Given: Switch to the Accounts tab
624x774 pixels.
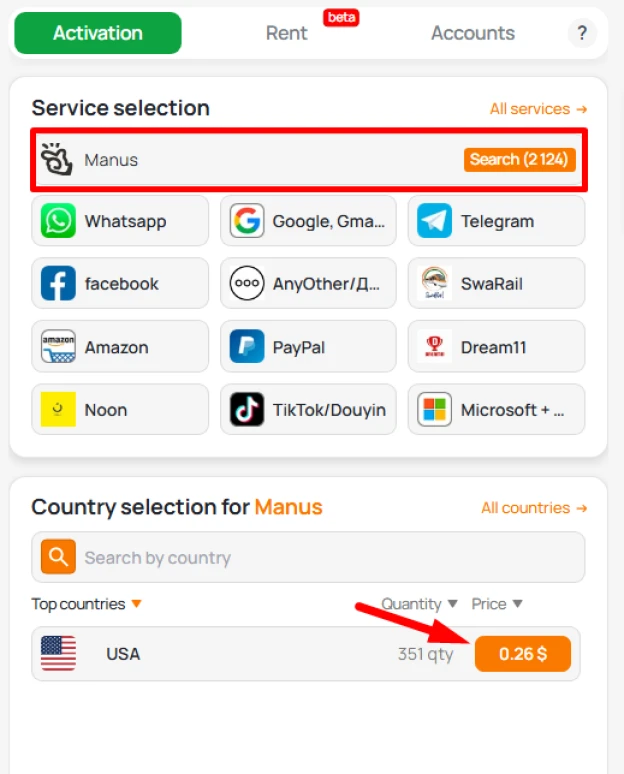Looking at the screenshot, I should point(473,33).
